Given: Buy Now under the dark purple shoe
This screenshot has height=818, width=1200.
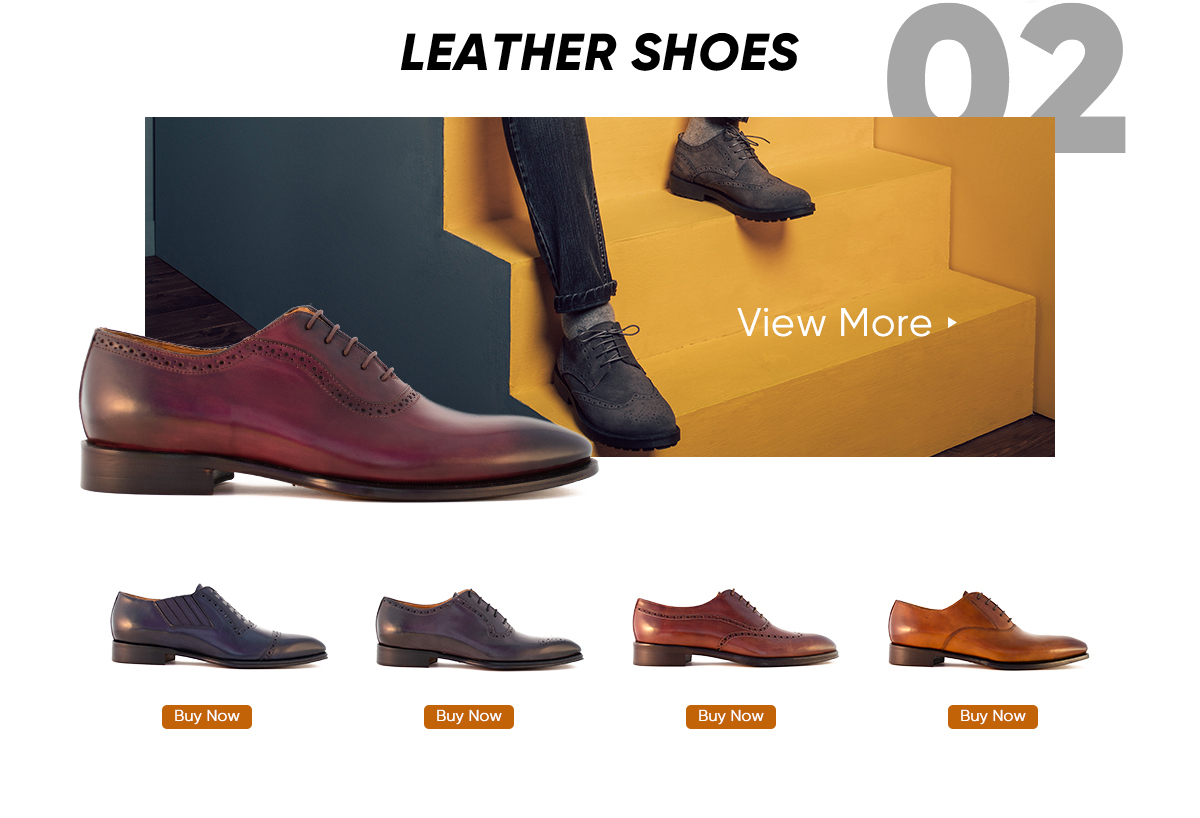Looking at the screenshot, I should 469,717.
